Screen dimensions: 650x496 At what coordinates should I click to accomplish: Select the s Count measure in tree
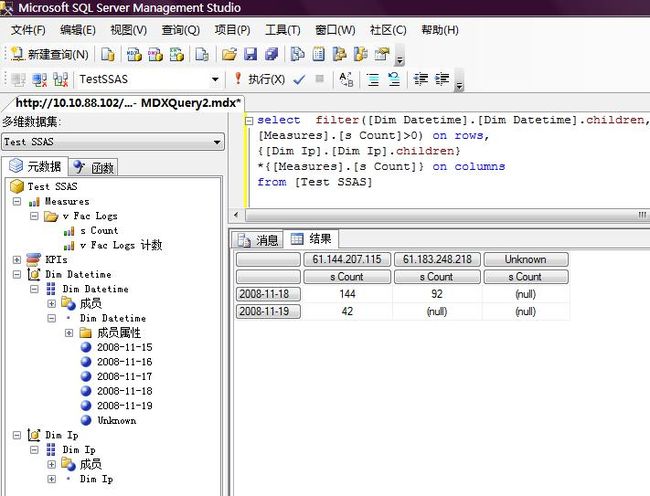(99, 231)
